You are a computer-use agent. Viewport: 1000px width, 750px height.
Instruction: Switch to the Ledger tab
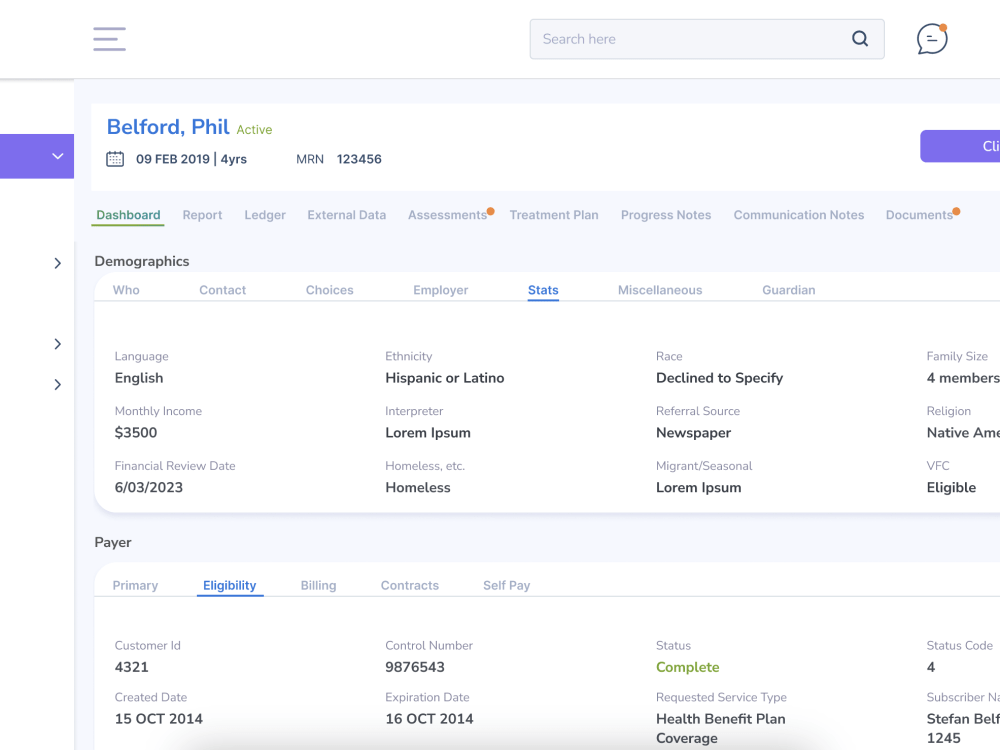pos(265,215)
